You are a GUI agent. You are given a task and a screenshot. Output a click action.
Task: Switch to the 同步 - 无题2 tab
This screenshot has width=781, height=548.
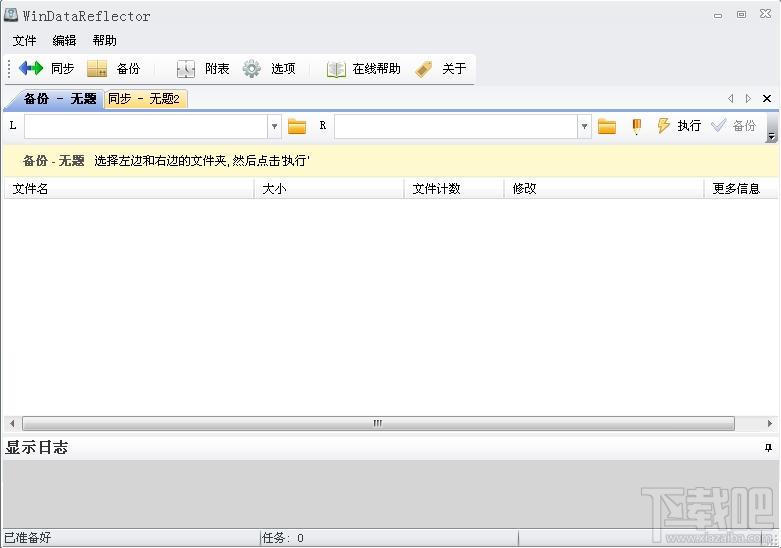click(144, 99)
